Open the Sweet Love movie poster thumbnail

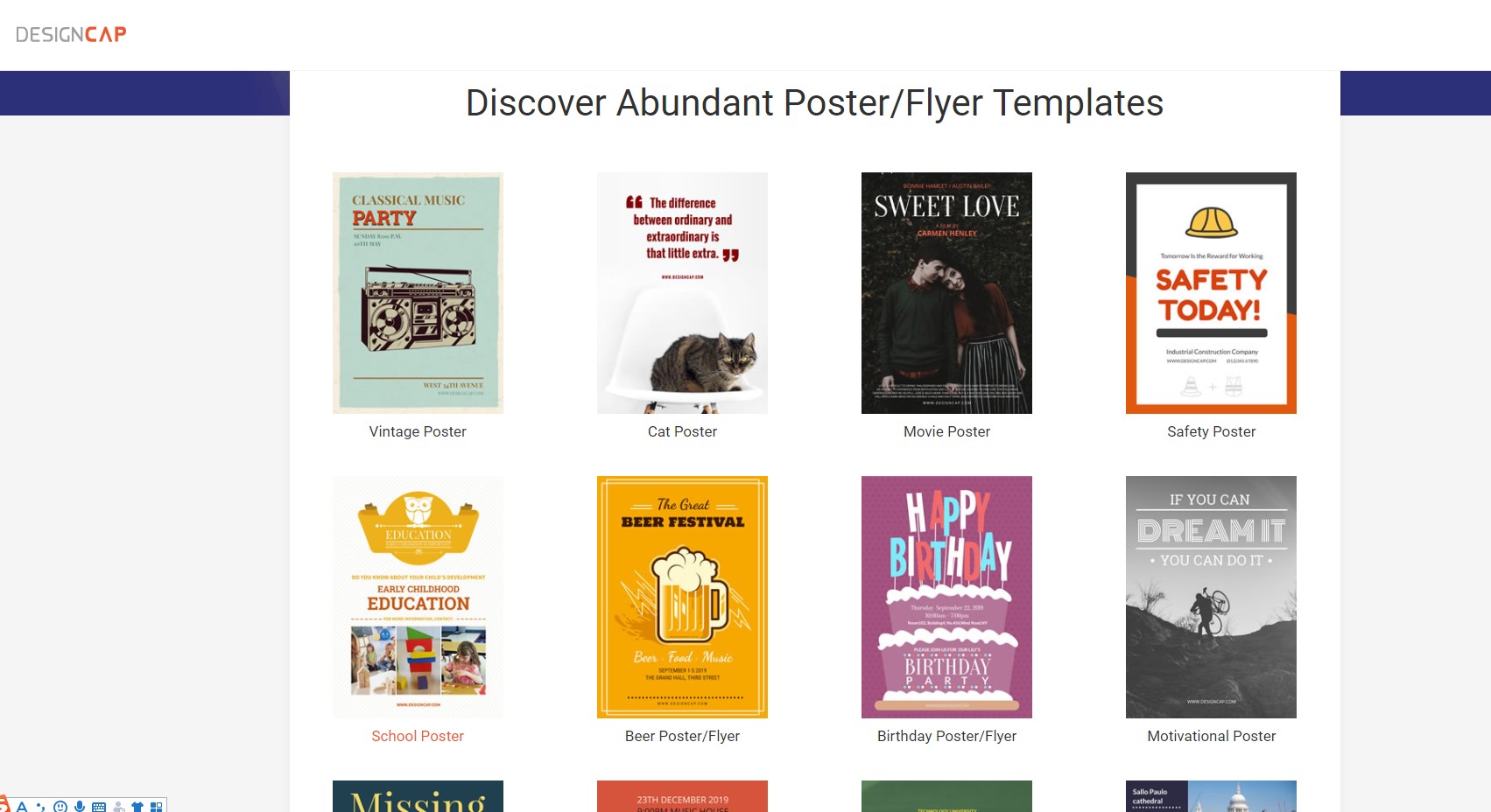click(946, 293)
